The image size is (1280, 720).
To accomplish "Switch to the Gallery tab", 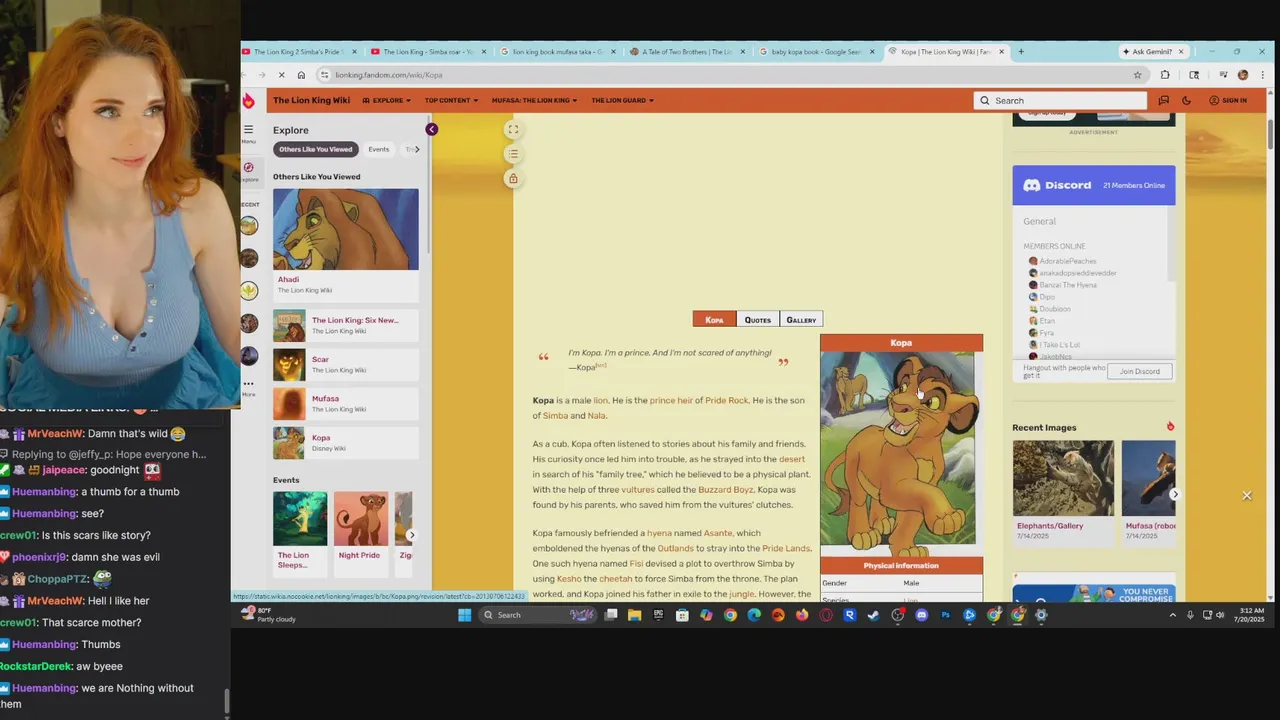I will click(801, 319).
